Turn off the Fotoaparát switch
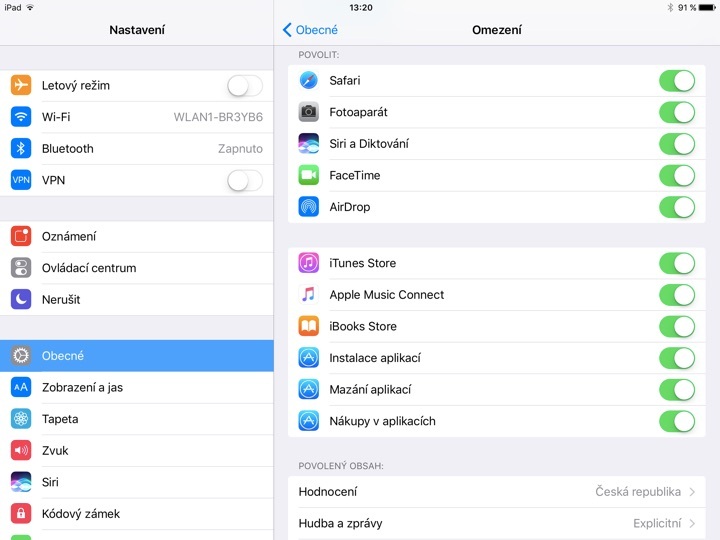The width and height of the screenshot is (720, 540). (677, 112)
